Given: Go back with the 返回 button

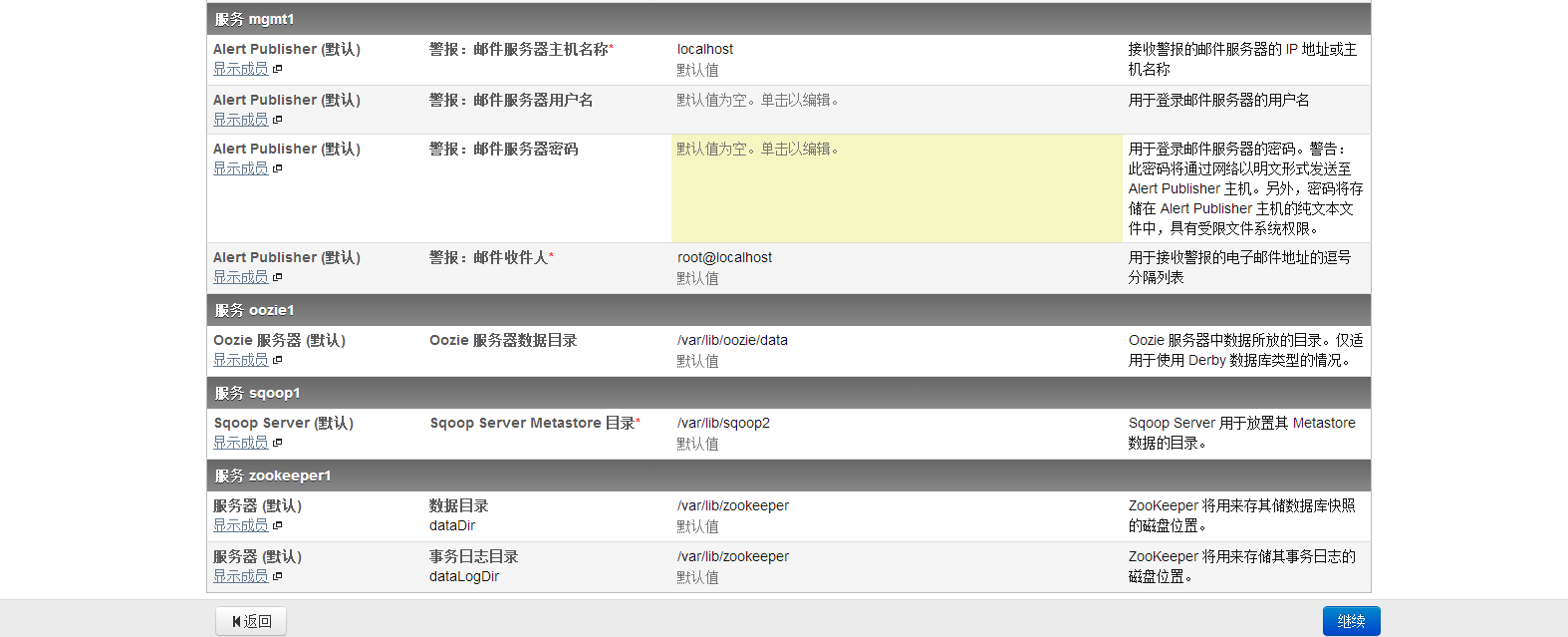Looking at the screenshot, I should click(251, 621).
